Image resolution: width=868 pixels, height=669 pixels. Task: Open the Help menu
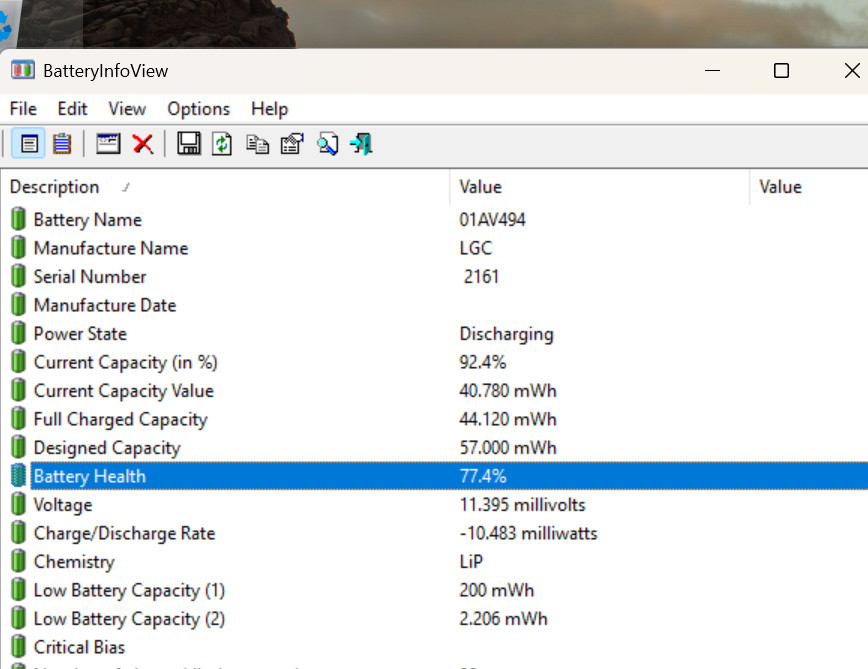[269, 109]
